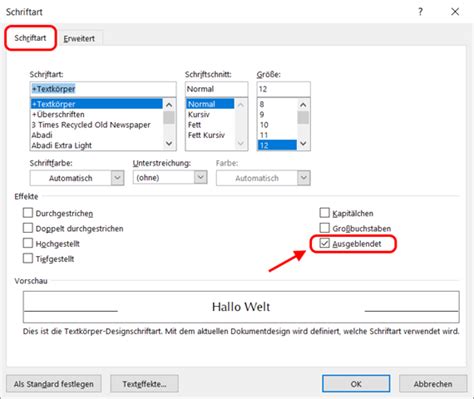Screen dimensions: 474x399
Task: Click the Schriftart text input field
Action: (x=103, y=89)
